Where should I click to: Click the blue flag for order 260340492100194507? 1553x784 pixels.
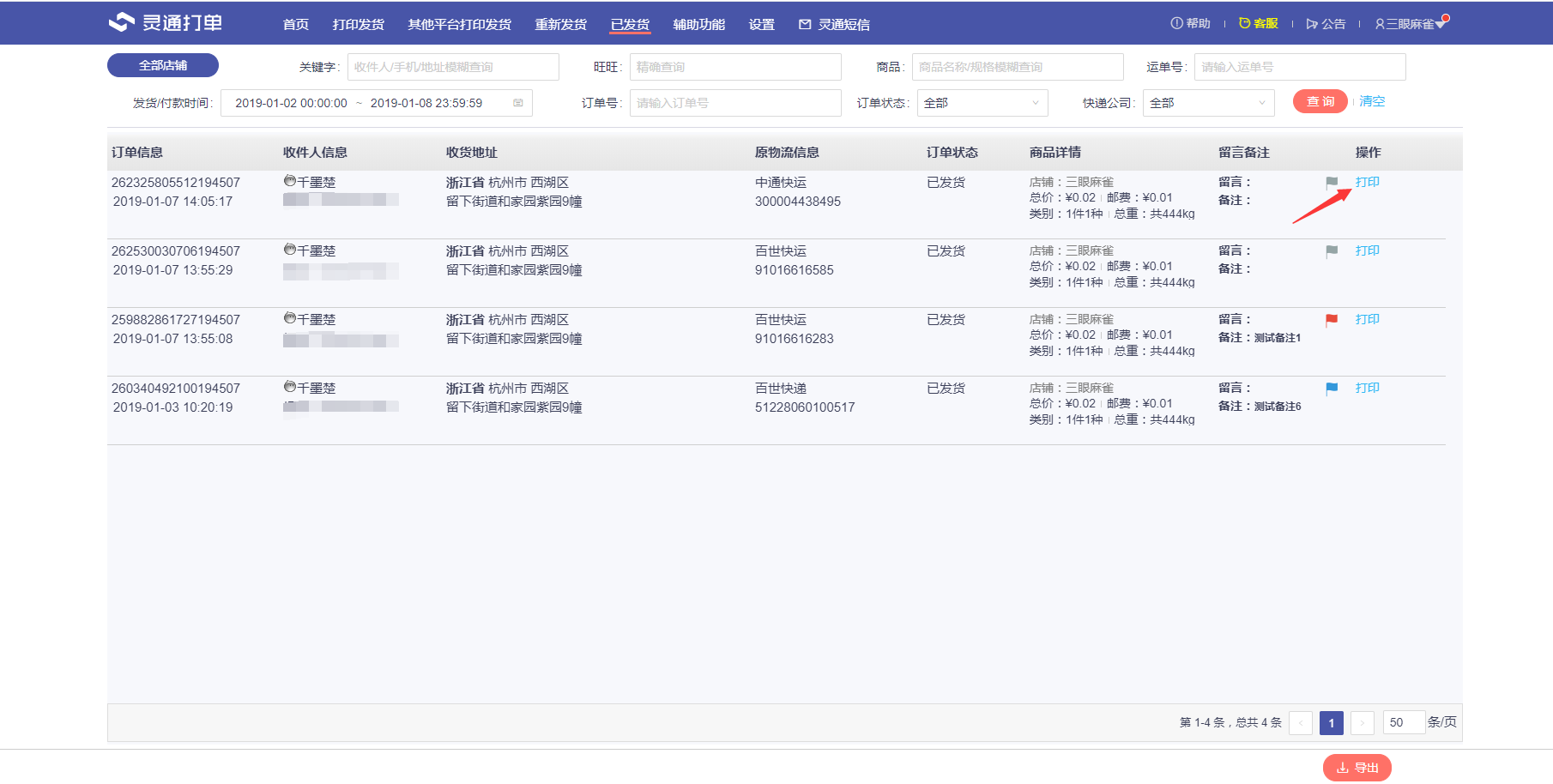coord(1332,389)
